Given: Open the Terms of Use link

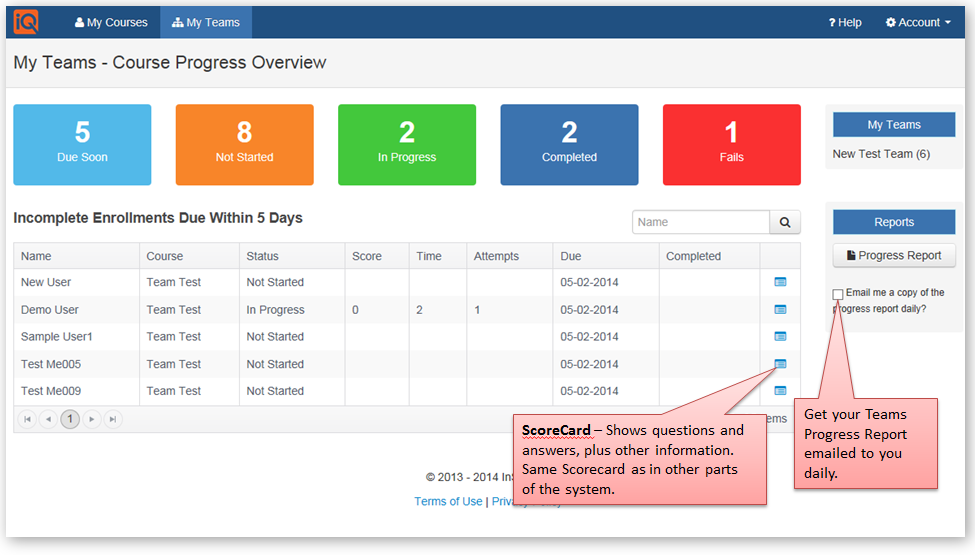Looking at the screenshot, I should 448,501.
